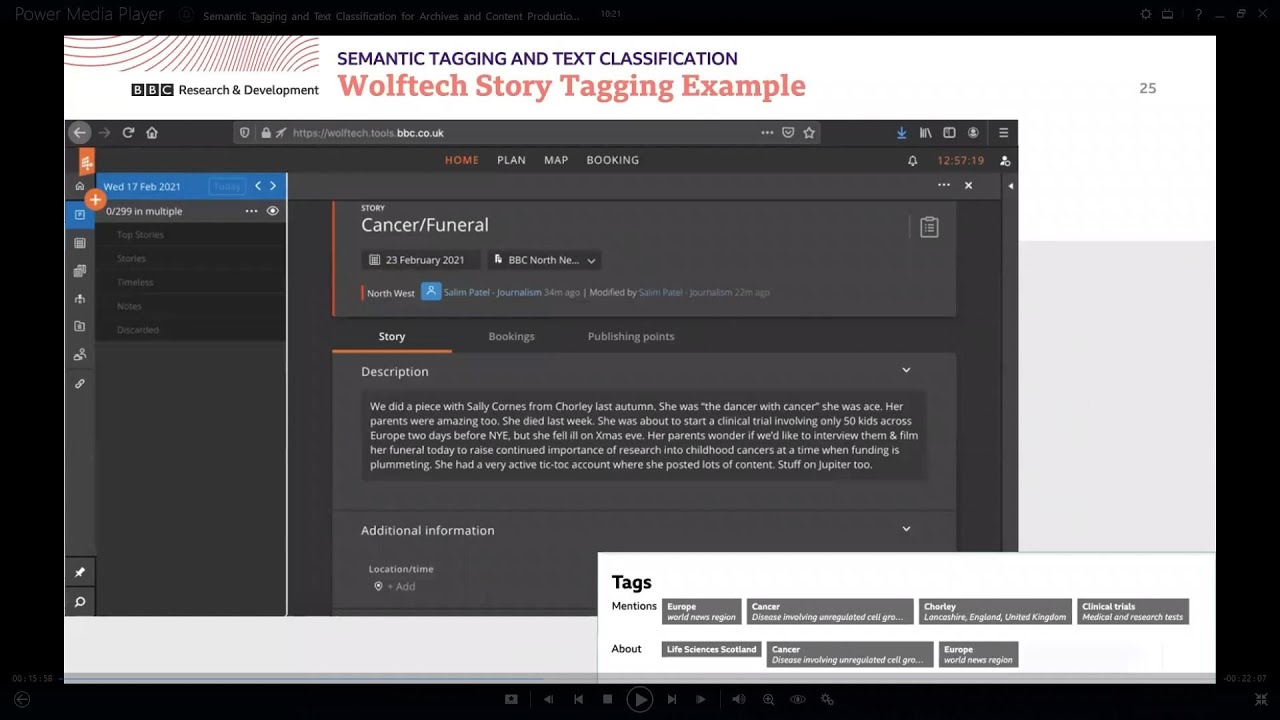Open ellipsis menu beside 0/299 in multiple
The image size is (1280, 720).
click(251, 211)
